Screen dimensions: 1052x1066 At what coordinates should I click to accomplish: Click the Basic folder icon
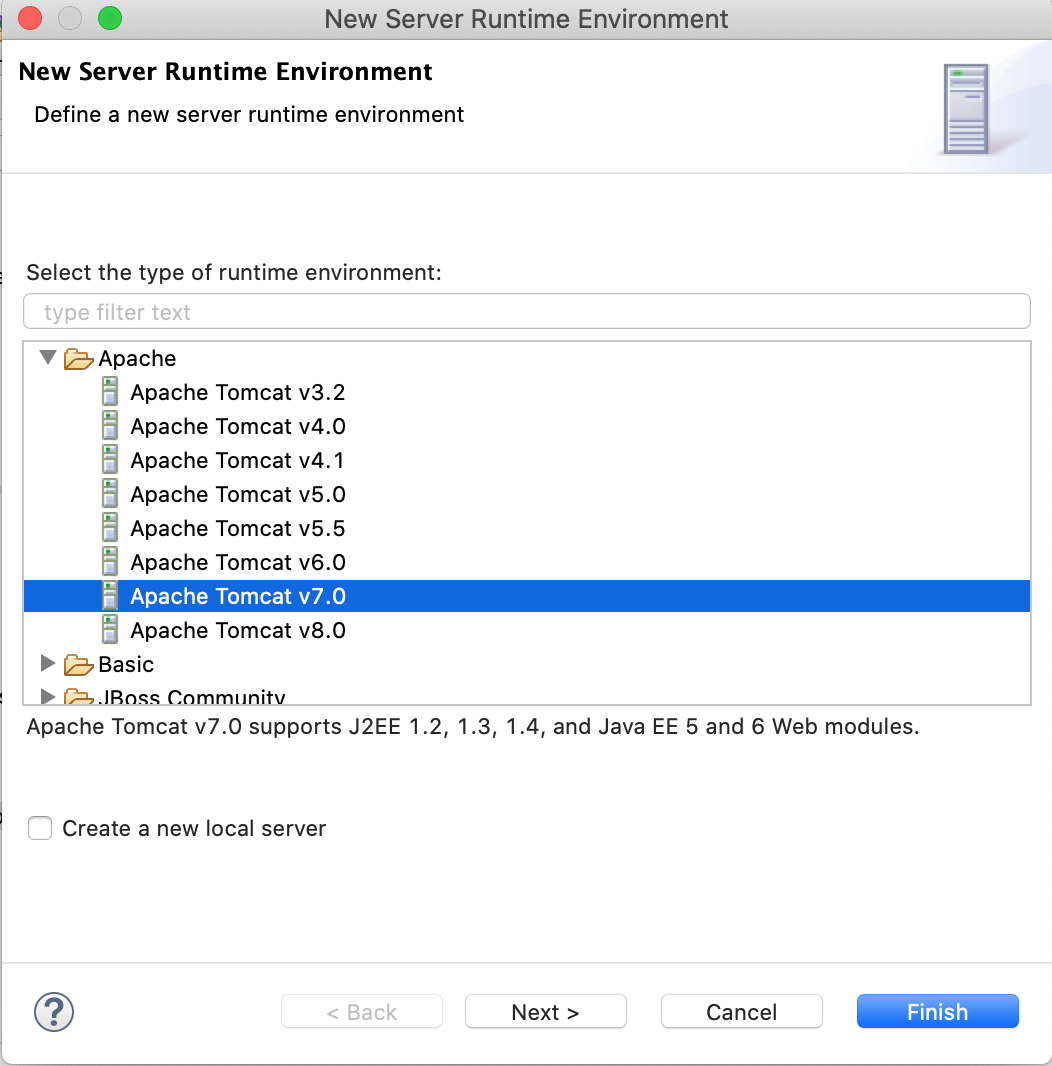click(78, 665)
